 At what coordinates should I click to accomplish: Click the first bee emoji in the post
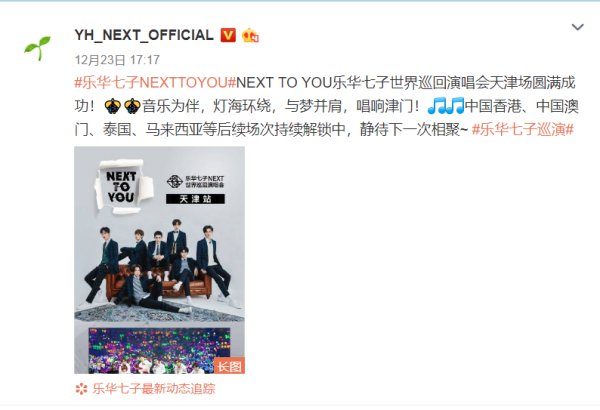point(112,106)
